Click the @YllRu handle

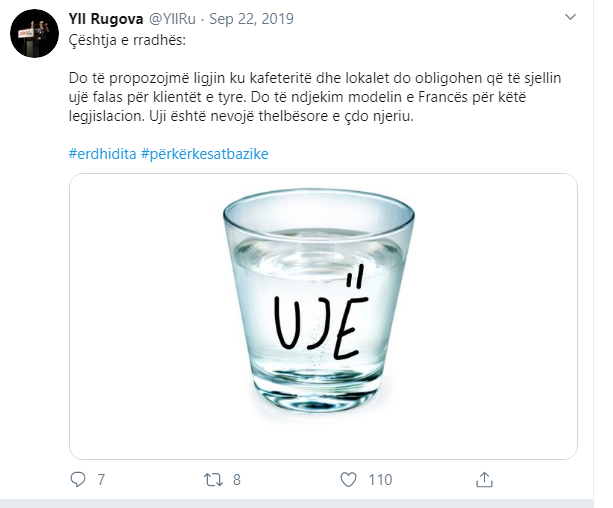coord(179,18)
